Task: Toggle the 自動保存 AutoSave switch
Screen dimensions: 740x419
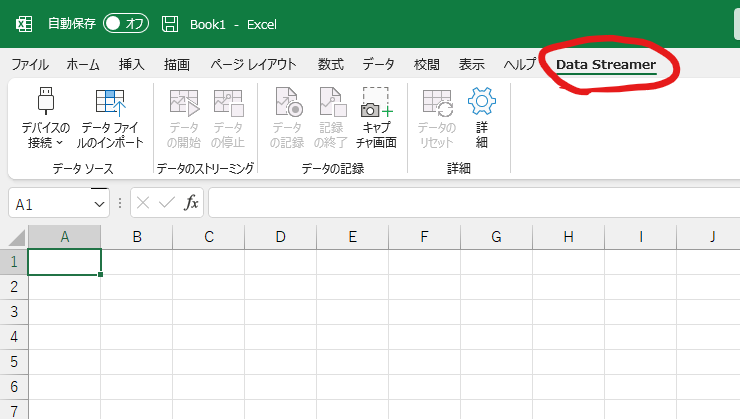Action: pyautogui.click(x=125, y=23)
